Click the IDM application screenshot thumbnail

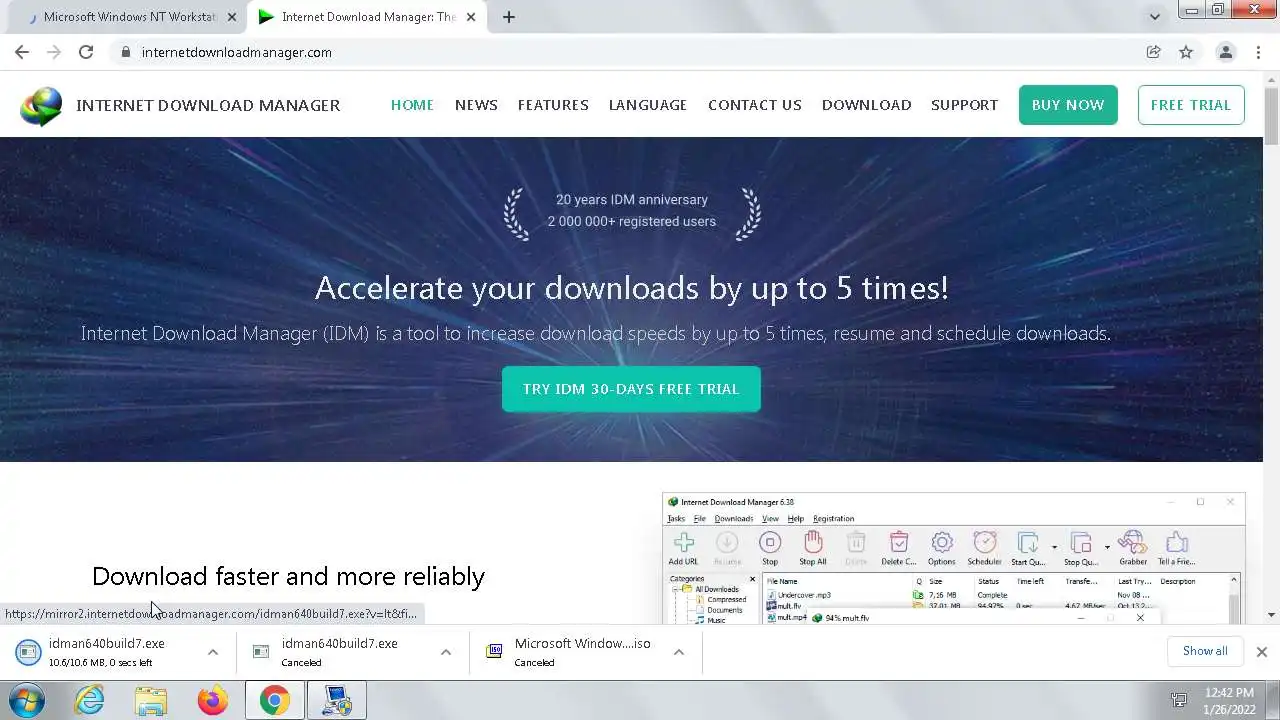954,559
